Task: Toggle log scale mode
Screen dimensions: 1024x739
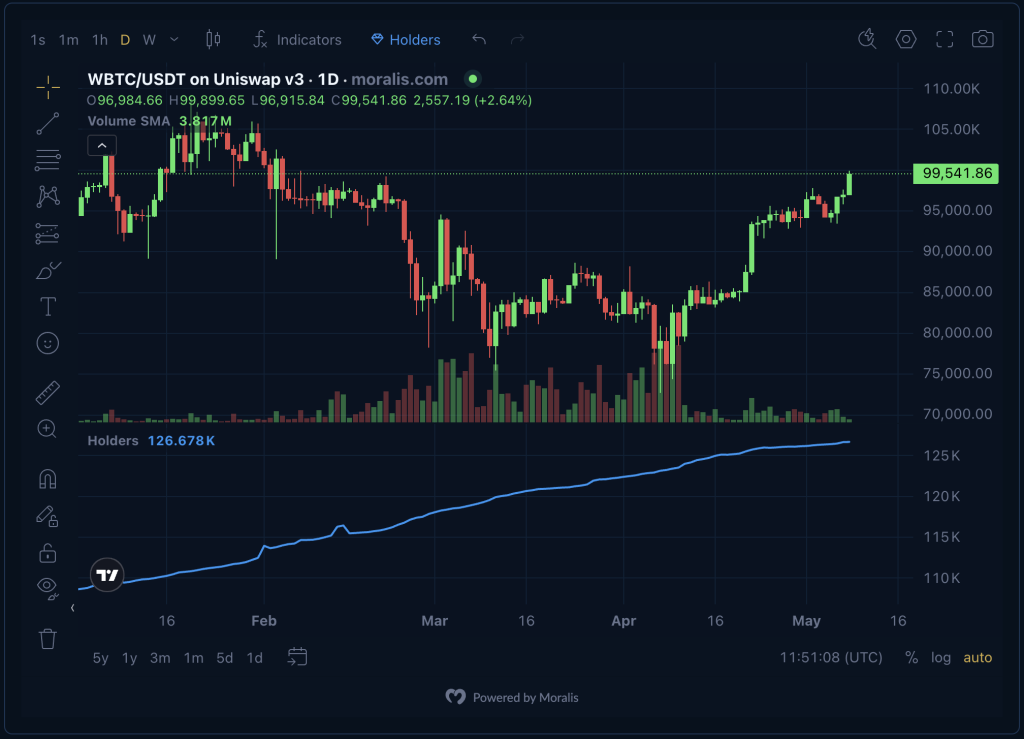Action: click(x=940, y=657)
